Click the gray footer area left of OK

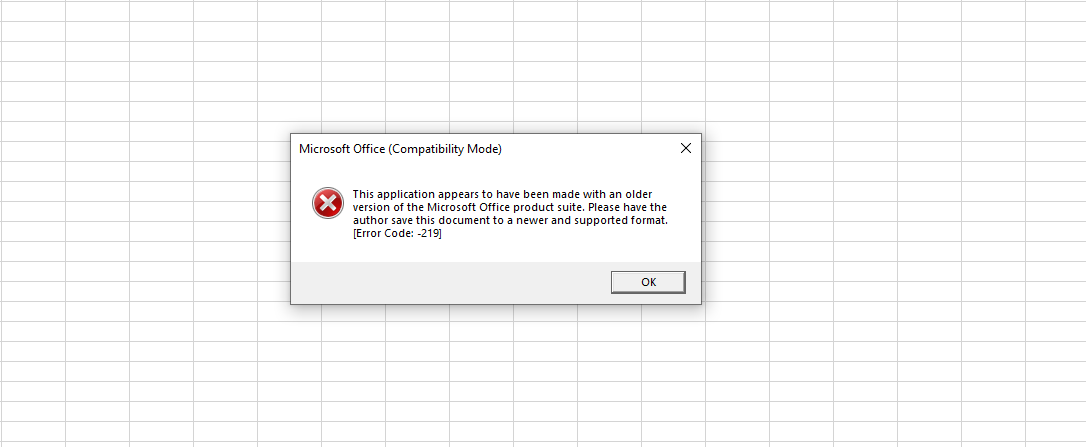[x=450, y=282]
